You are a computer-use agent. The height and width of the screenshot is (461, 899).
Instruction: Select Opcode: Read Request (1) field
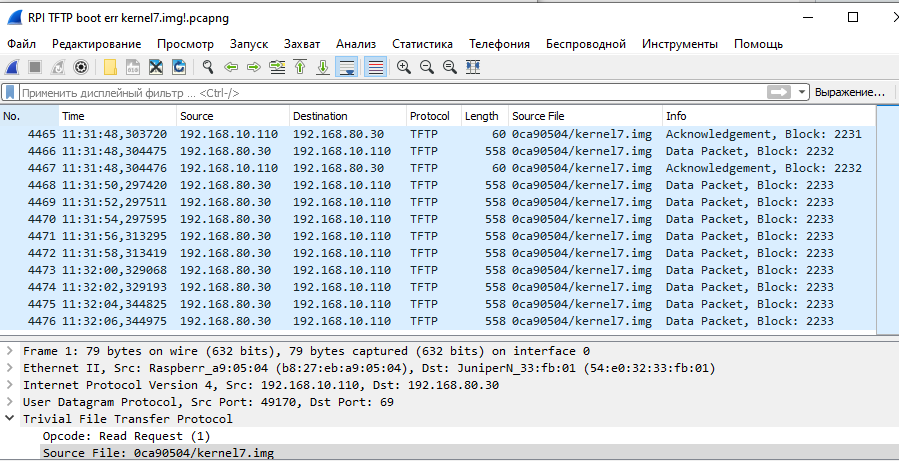(x=127, y=436)
